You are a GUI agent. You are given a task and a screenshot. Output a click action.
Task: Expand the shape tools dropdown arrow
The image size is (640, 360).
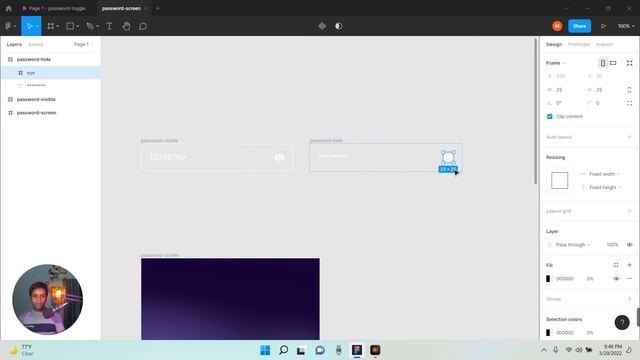[x=78, y=27]
